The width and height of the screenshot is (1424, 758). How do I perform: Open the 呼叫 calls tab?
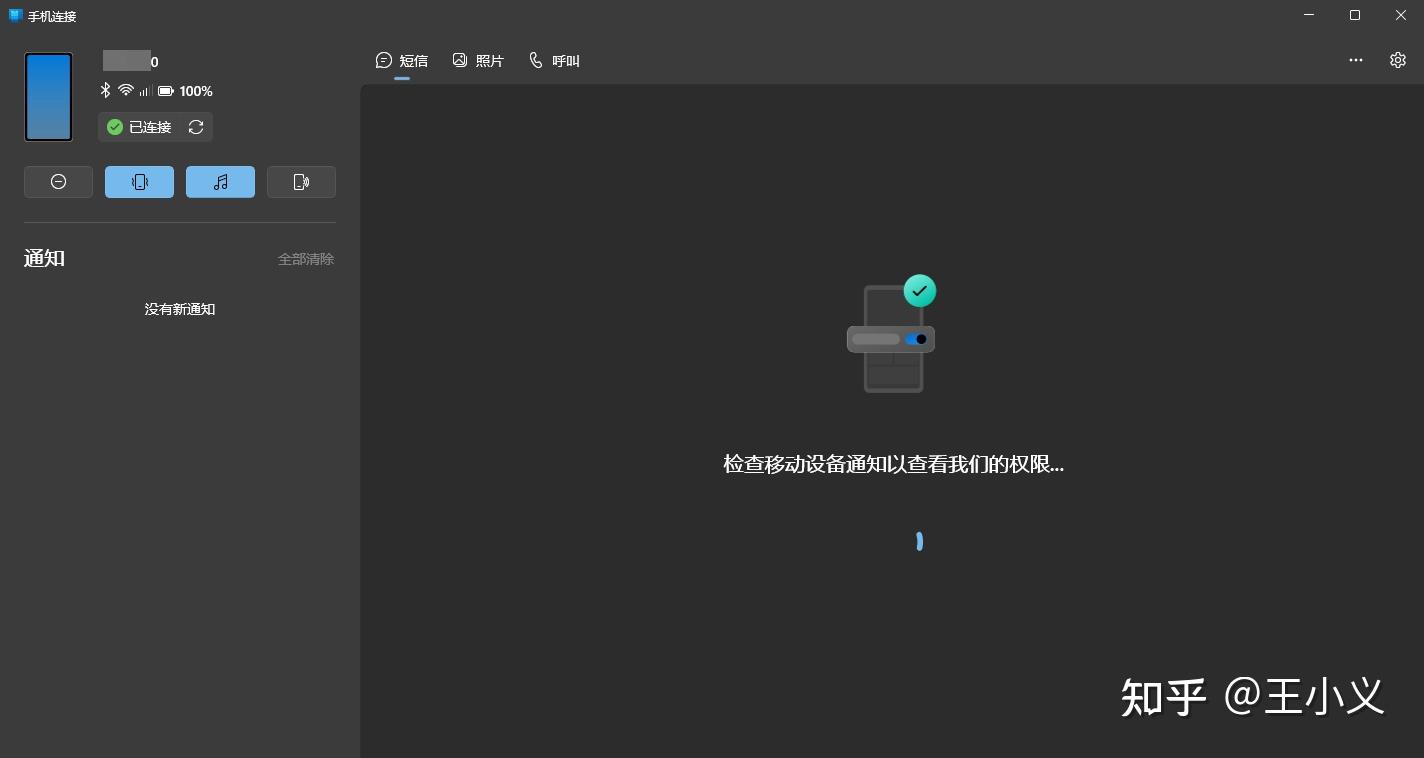554,61
